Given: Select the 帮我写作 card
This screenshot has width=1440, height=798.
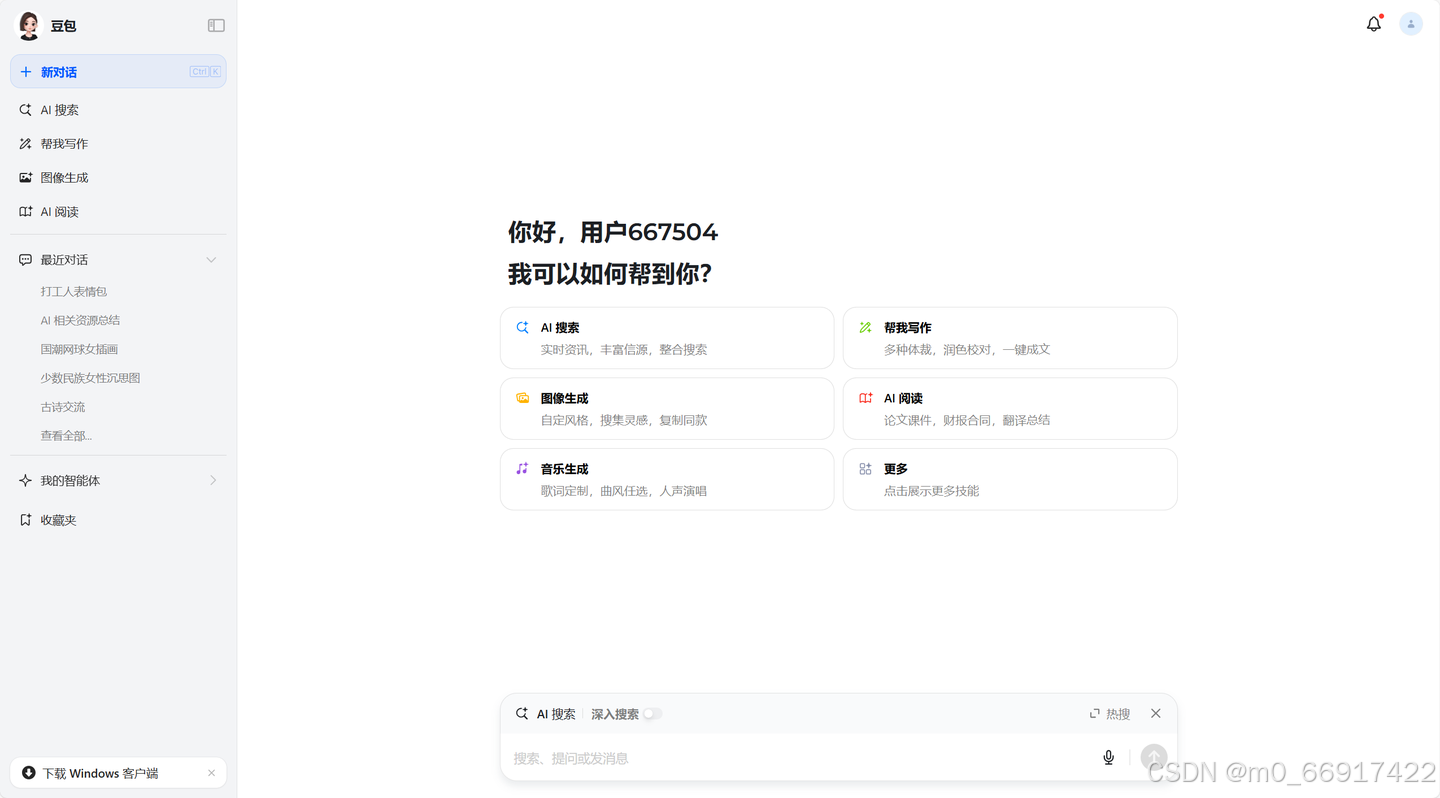Looking at the screenshot, I should [1010, 338].
